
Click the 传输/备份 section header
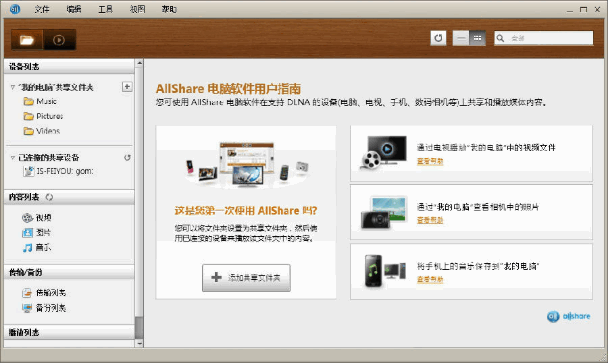69,272
